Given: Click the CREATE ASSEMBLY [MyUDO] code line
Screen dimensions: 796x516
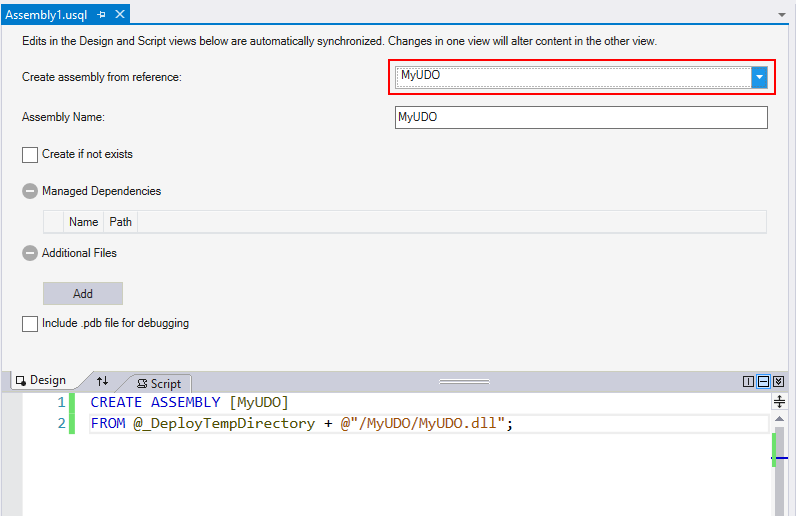Looking at the screenshot, I should point(189,402).
